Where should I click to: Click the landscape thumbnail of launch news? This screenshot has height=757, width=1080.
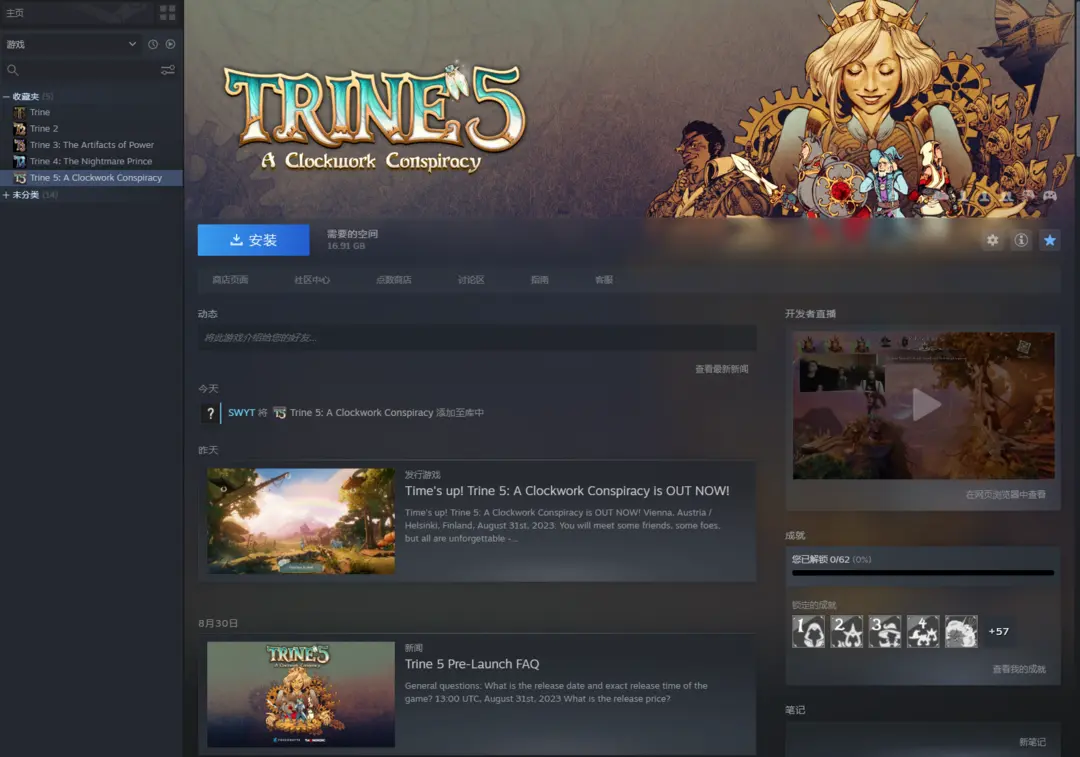pos(301,521)
